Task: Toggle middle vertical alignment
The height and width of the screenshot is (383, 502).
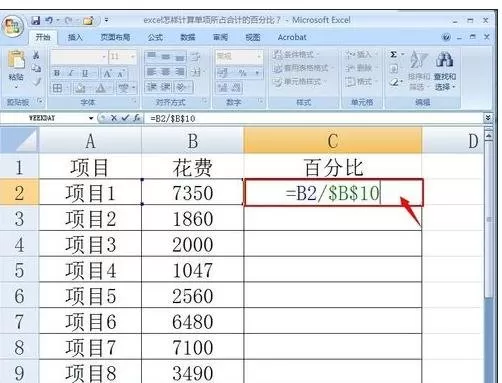Action: click(x=166, y=57)
